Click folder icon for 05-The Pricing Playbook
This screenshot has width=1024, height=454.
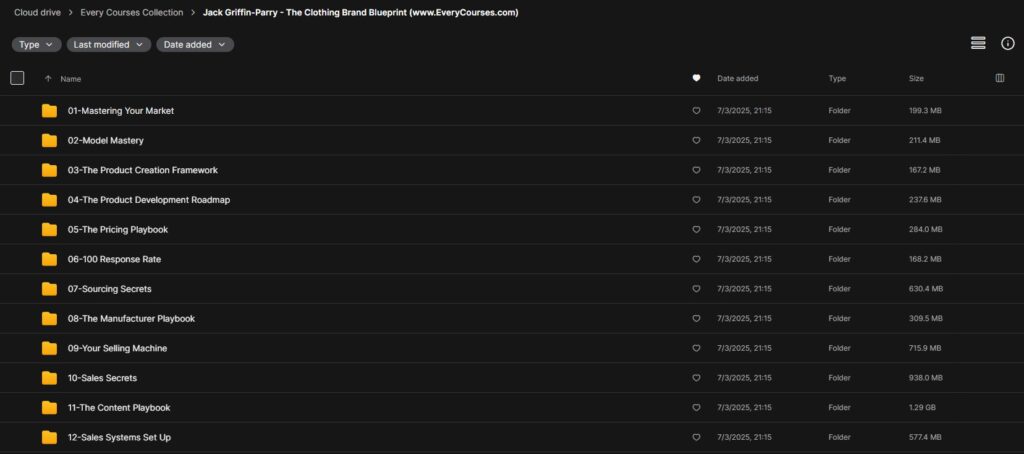point(49,230)
